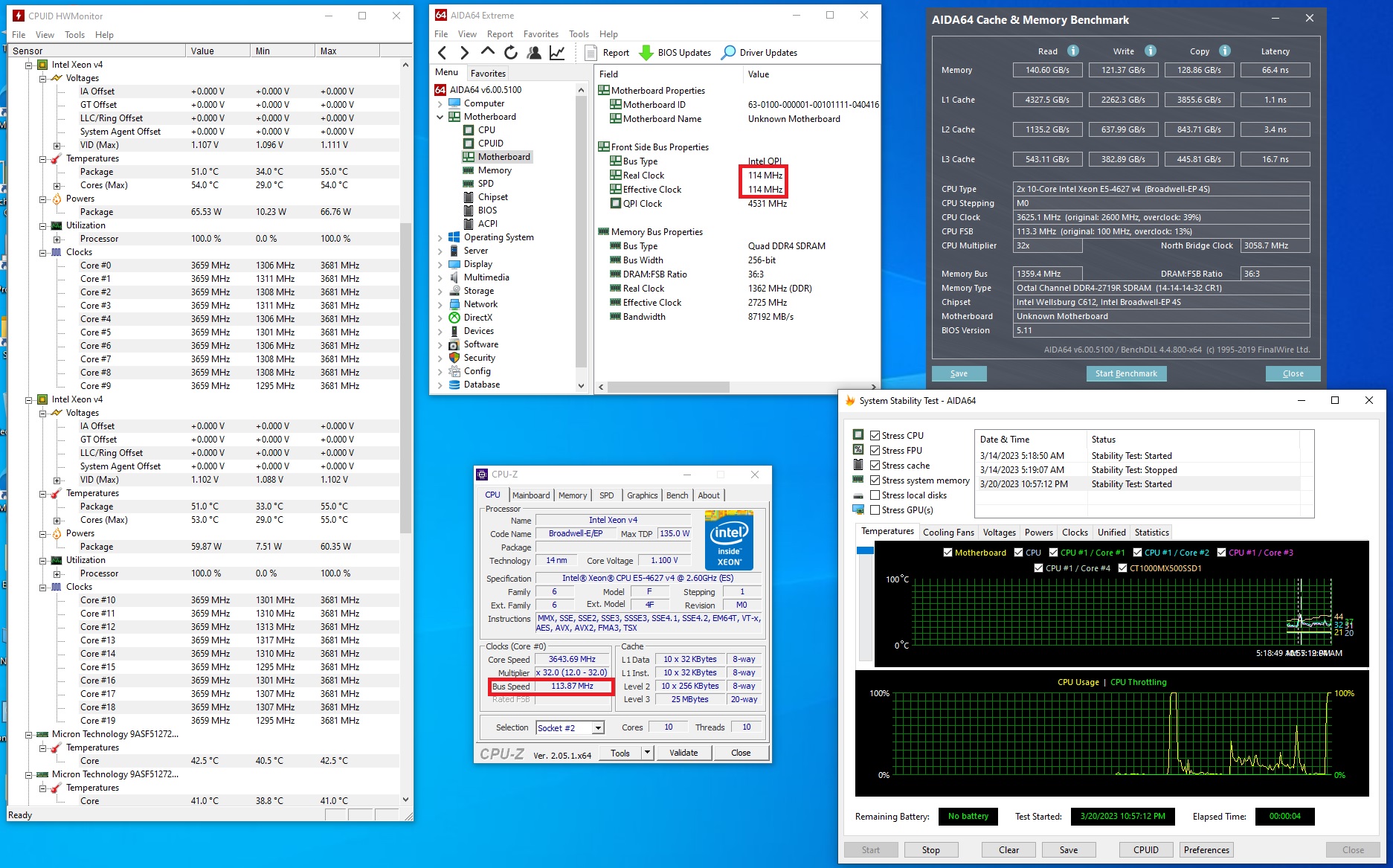Toggle CPU #1 / Core #4 graph checkbox

1039,568
